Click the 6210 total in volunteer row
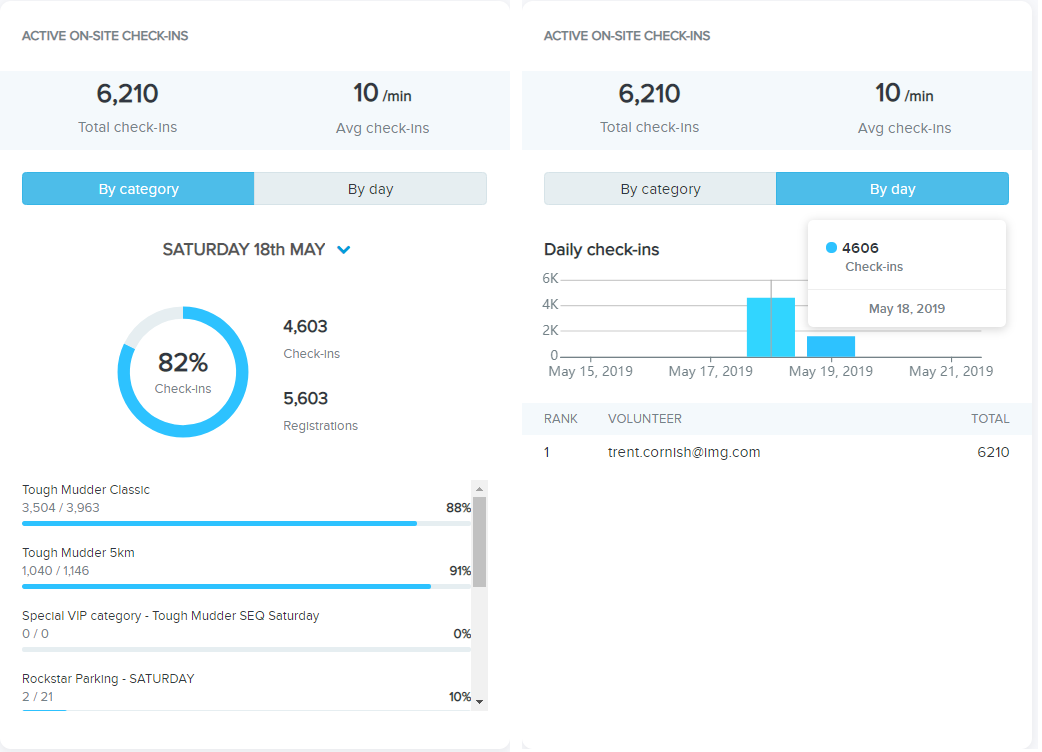 coord(993,452)
